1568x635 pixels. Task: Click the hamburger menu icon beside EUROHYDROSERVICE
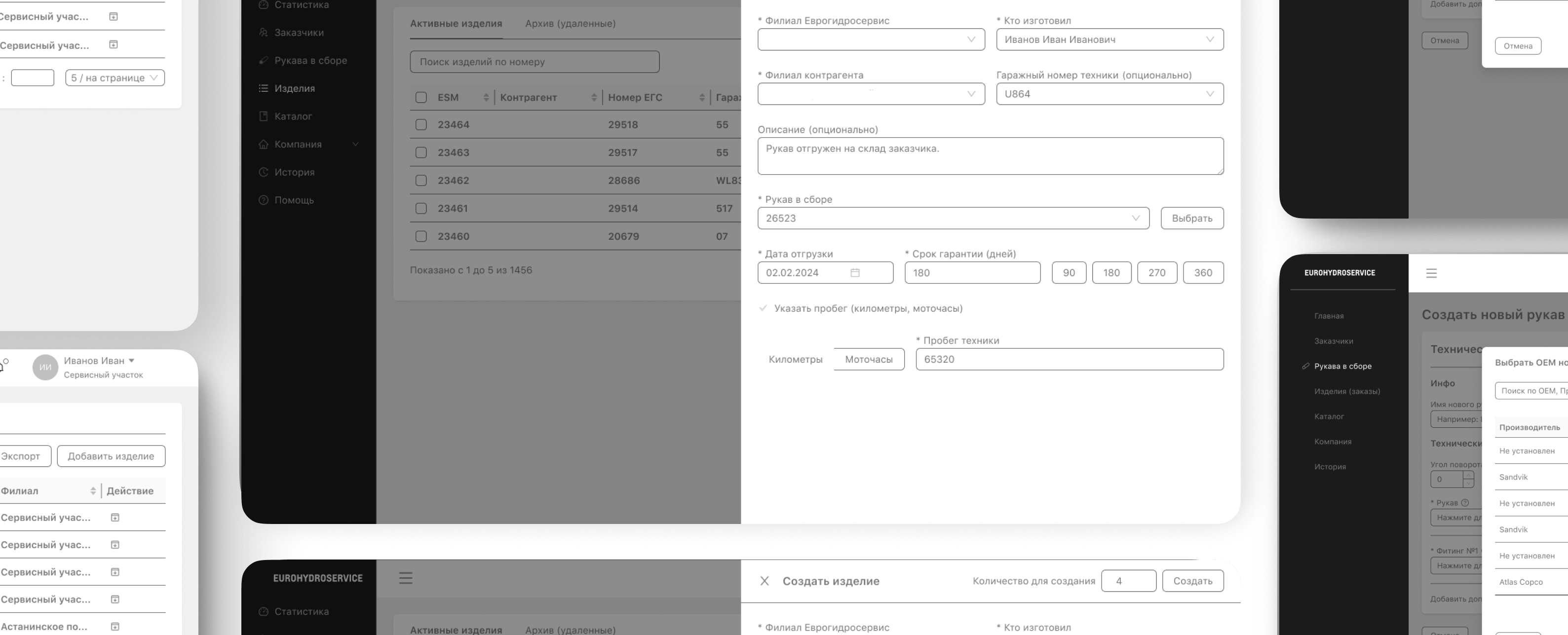coord(1431,273)
